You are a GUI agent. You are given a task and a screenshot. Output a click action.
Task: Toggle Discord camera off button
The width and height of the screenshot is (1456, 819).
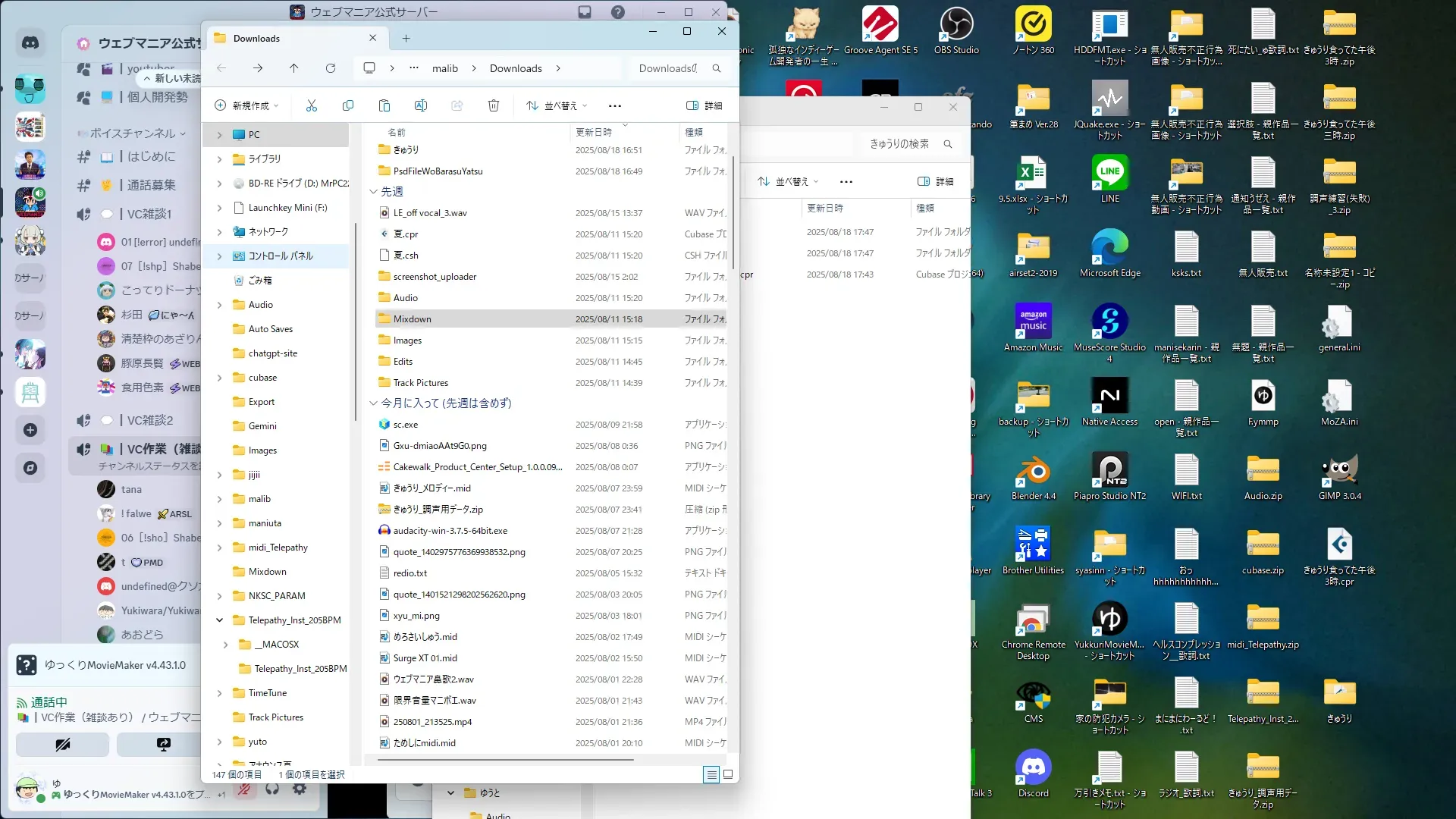click(63, 745)
